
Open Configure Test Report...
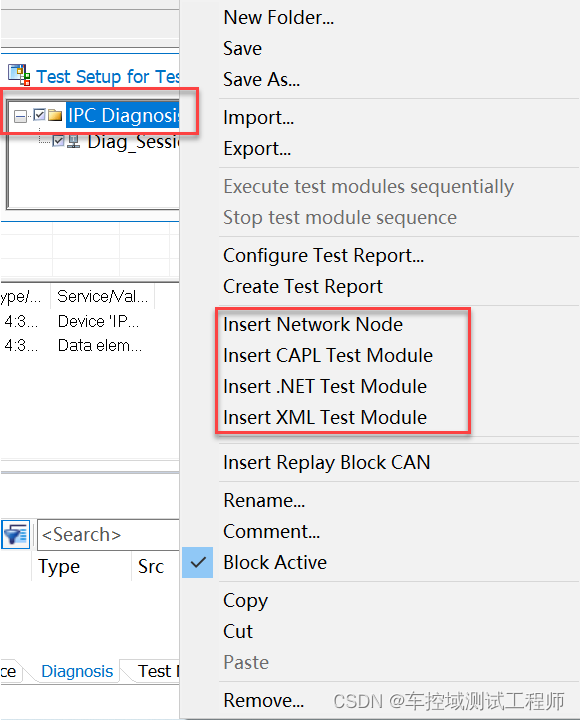323,256
